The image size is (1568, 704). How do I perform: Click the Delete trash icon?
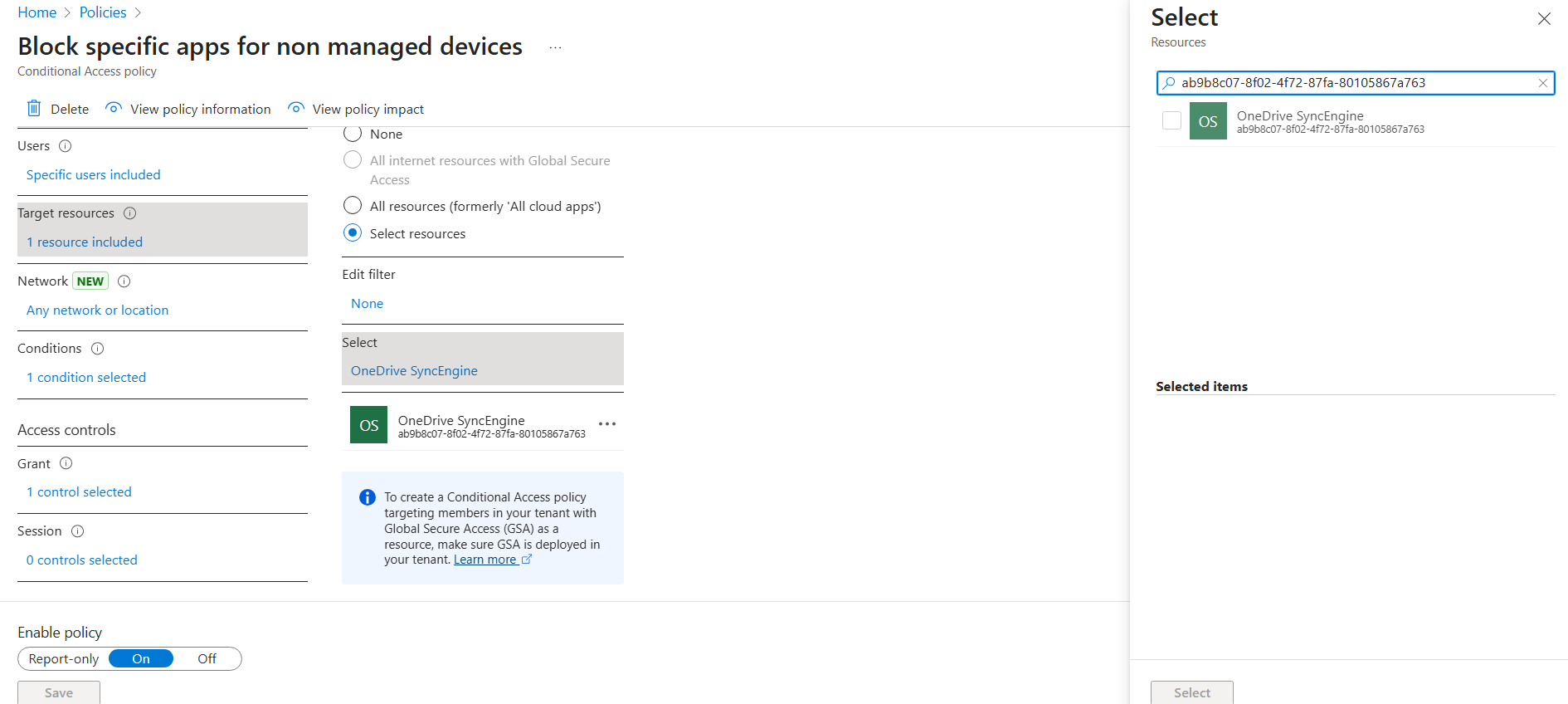pos(34,108)
